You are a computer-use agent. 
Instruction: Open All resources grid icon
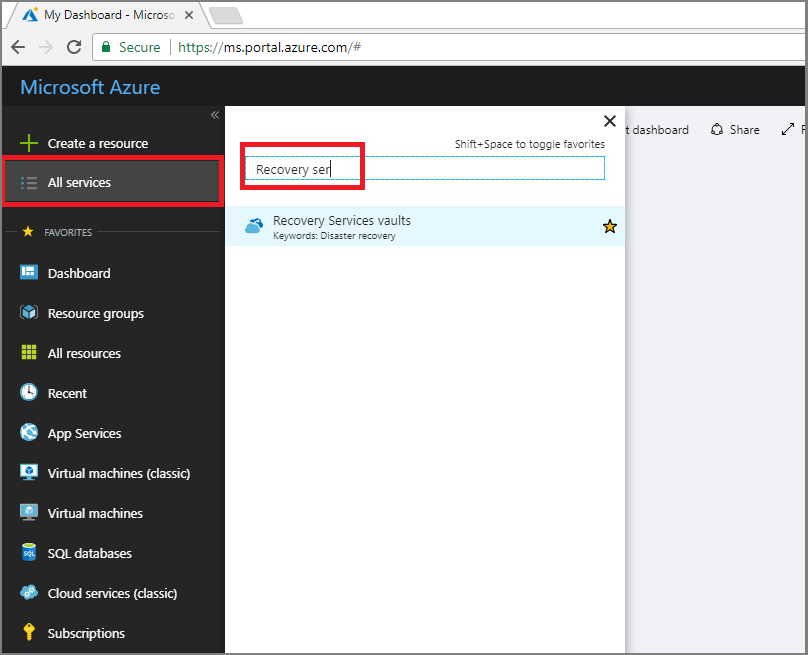click(x=30, y=353)
